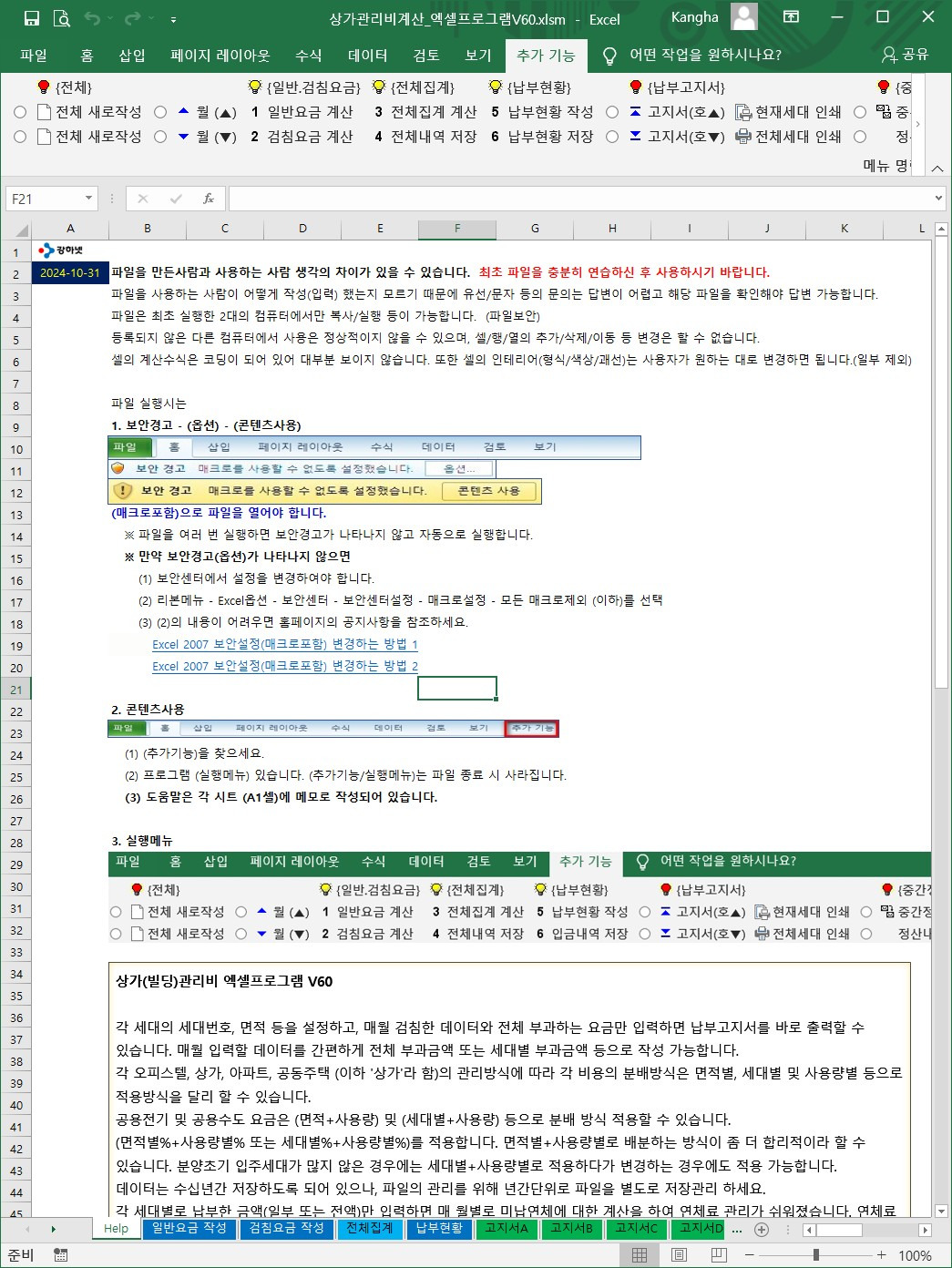The image size is (952, 1268).
Task: Click the lightbulb Tell Me icon in ribbon tabs
Action: click(609, 56)
